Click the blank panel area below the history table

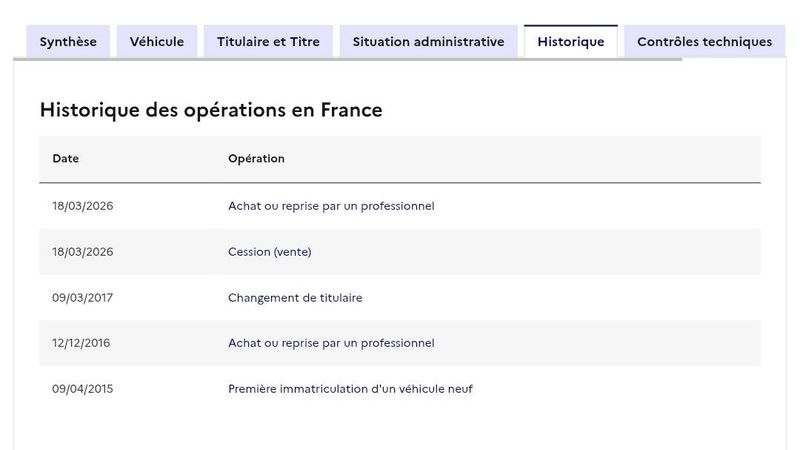(x=400, y=430)
